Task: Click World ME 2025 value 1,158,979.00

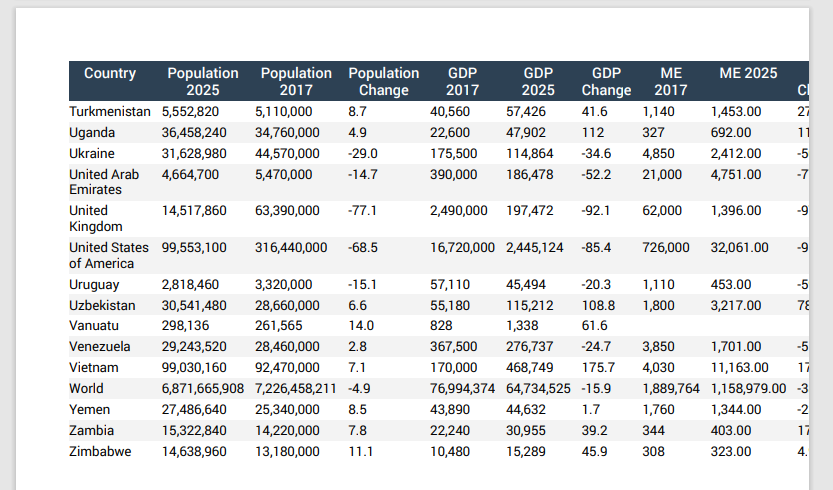Action: point(749,389)
